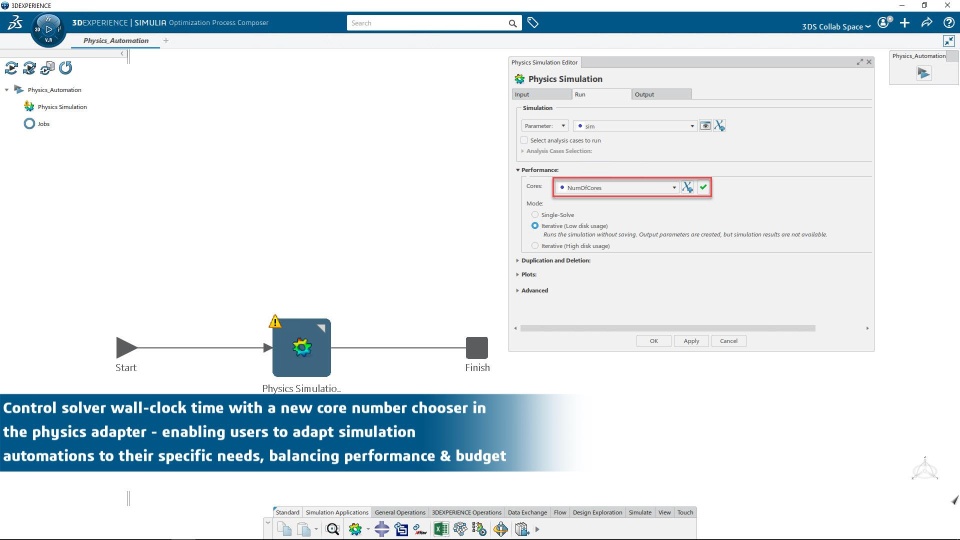Select Iterative (Low disk usage) radio button
Image resolution: width=960 pixels, height=540 pixels.
[535, 226]
